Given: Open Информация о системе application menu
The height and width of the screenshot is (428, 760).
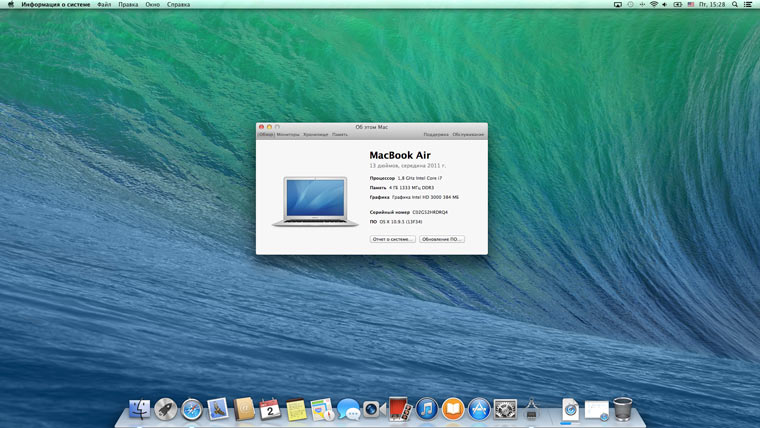Looking at the screenshot, I should coord(56,4).
